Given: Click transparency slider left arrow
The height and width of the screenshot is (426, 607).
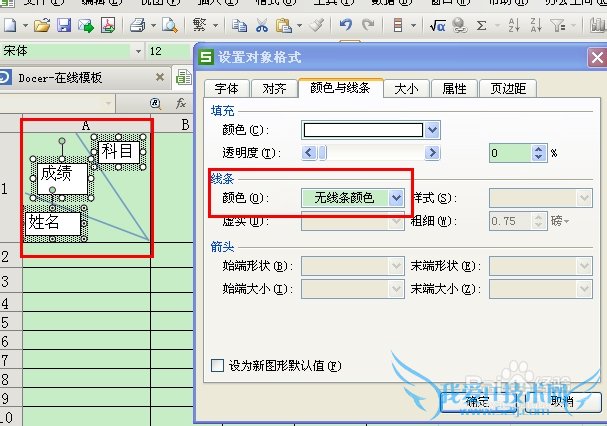Looking at the screenshot, I should click(x=309, y=153).
